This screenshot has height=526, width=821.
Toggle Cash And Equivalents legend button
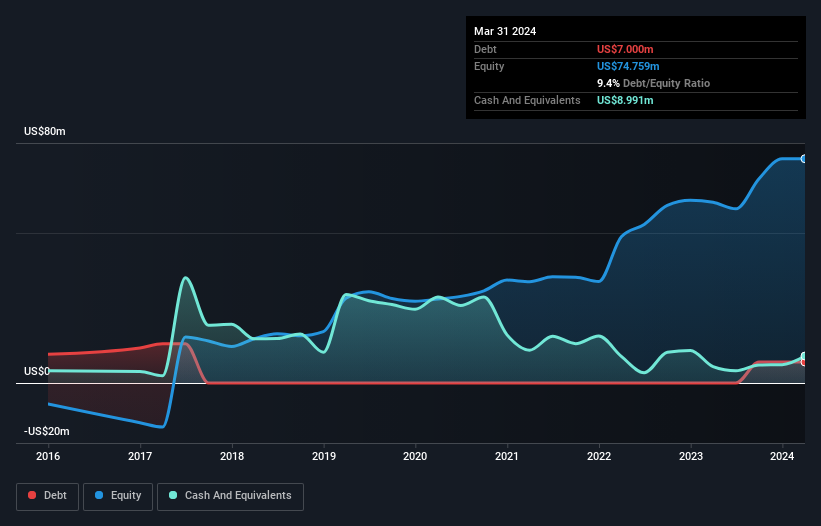point(230,496)
